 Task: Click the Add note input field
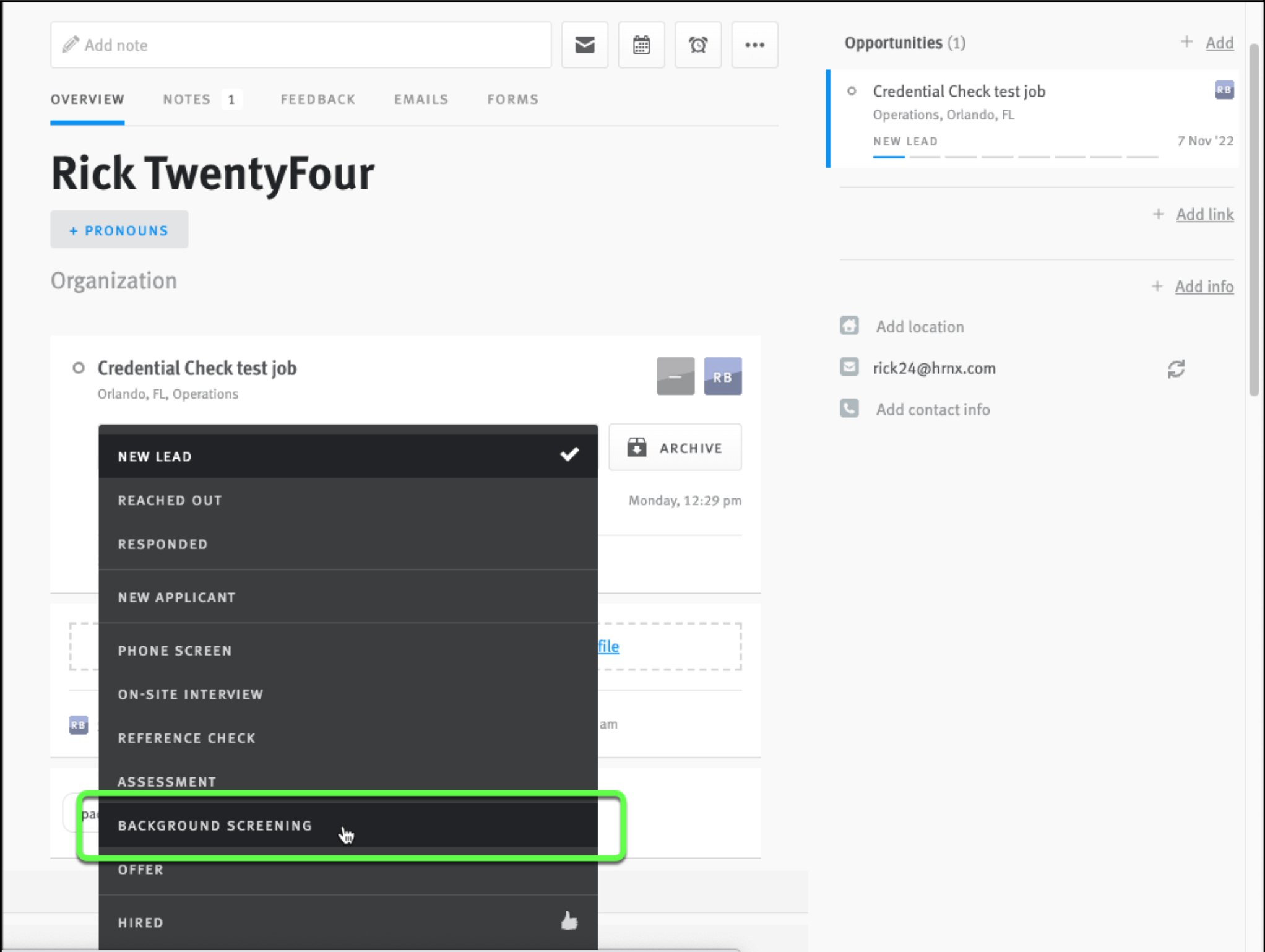point(301,45)
